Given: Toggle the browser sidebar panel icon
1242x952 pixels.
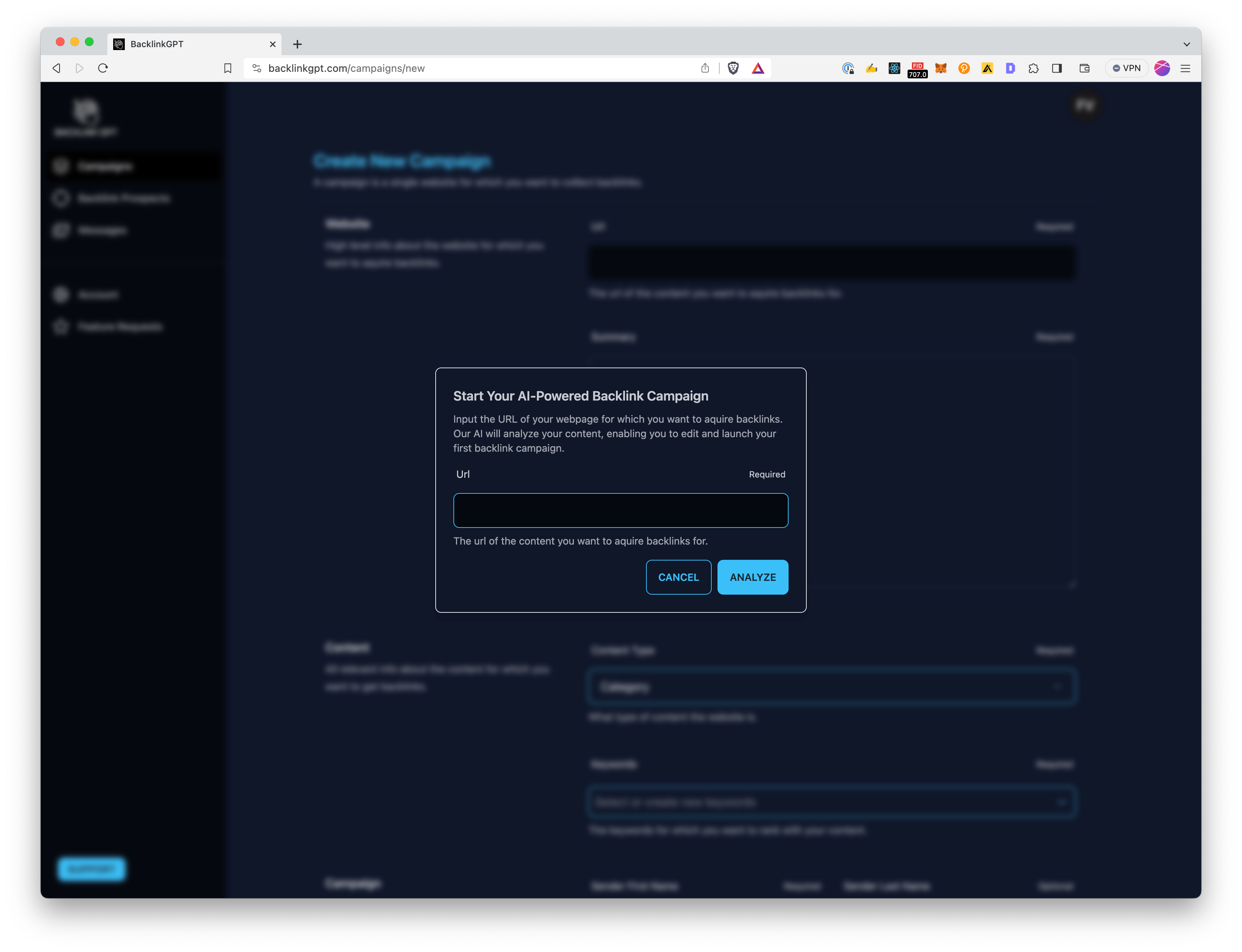Looking at the screenshot, I should pyautogui.click(x=1057, y=68).
